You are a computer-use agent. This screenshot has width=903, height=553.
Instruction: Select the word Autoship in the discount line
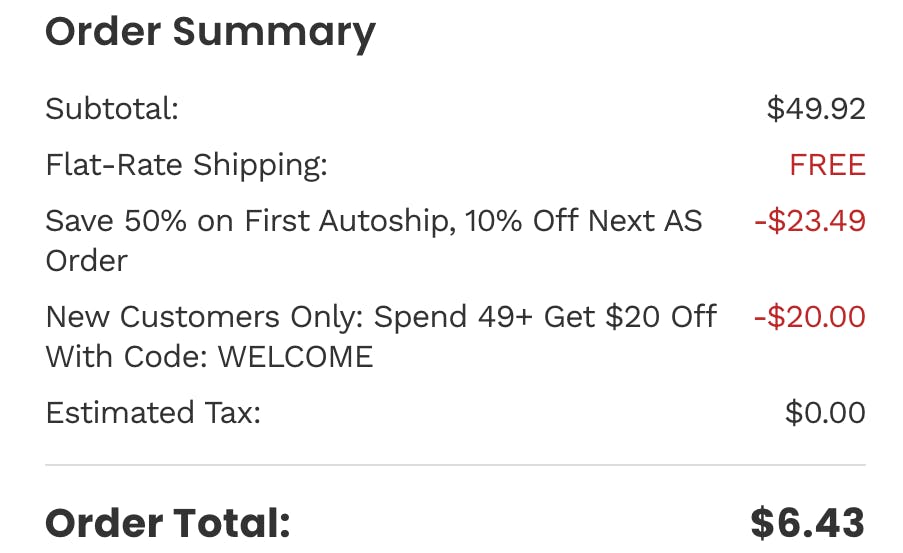point(384,221)
